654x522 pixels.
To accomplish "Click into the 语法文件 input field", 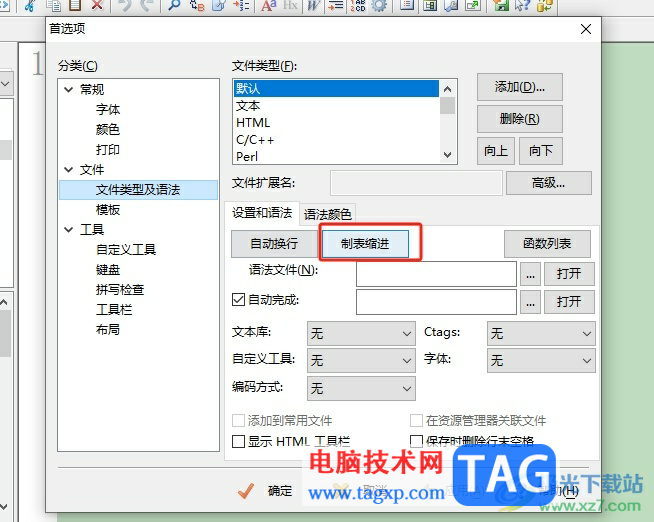I will pos(436,274).
